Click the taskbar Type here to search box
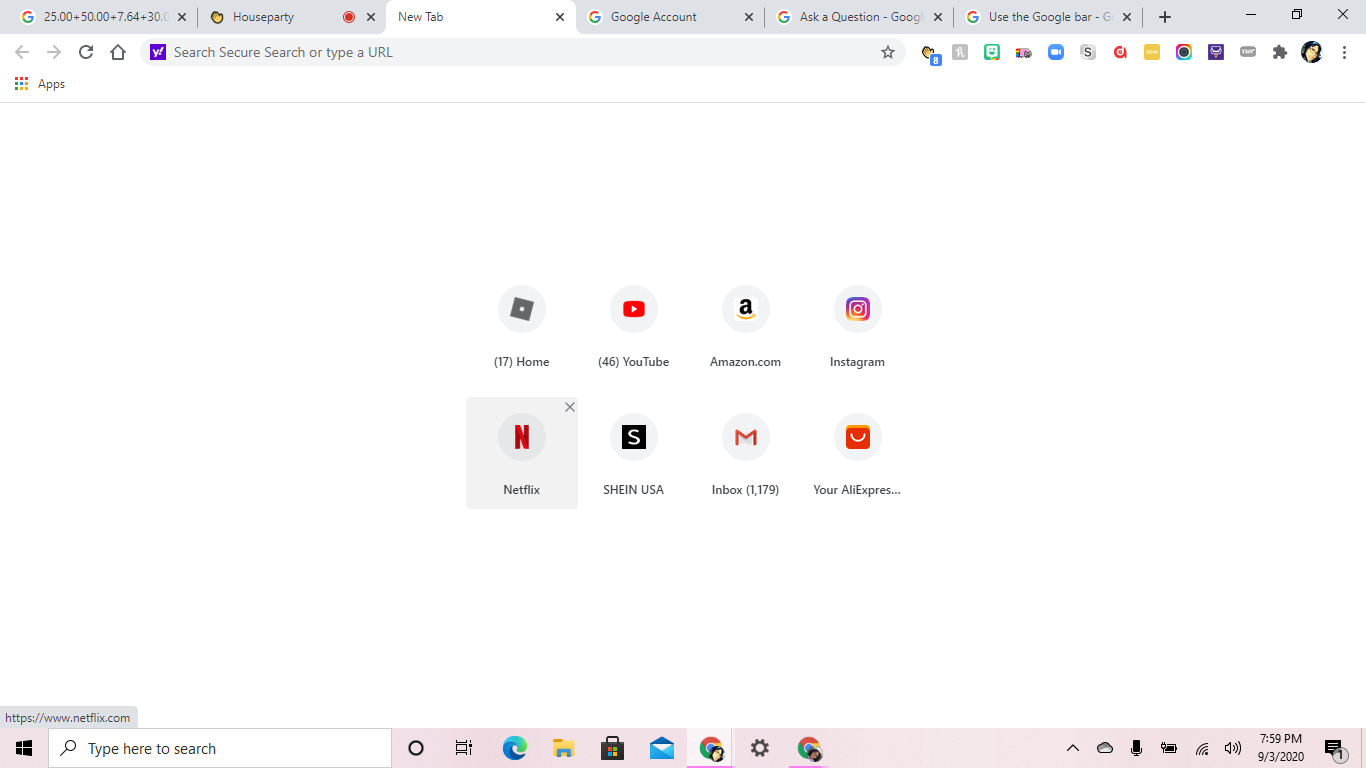Image resolution: width=1366 pixels, height=768 pixels. (x=220, y=748)
